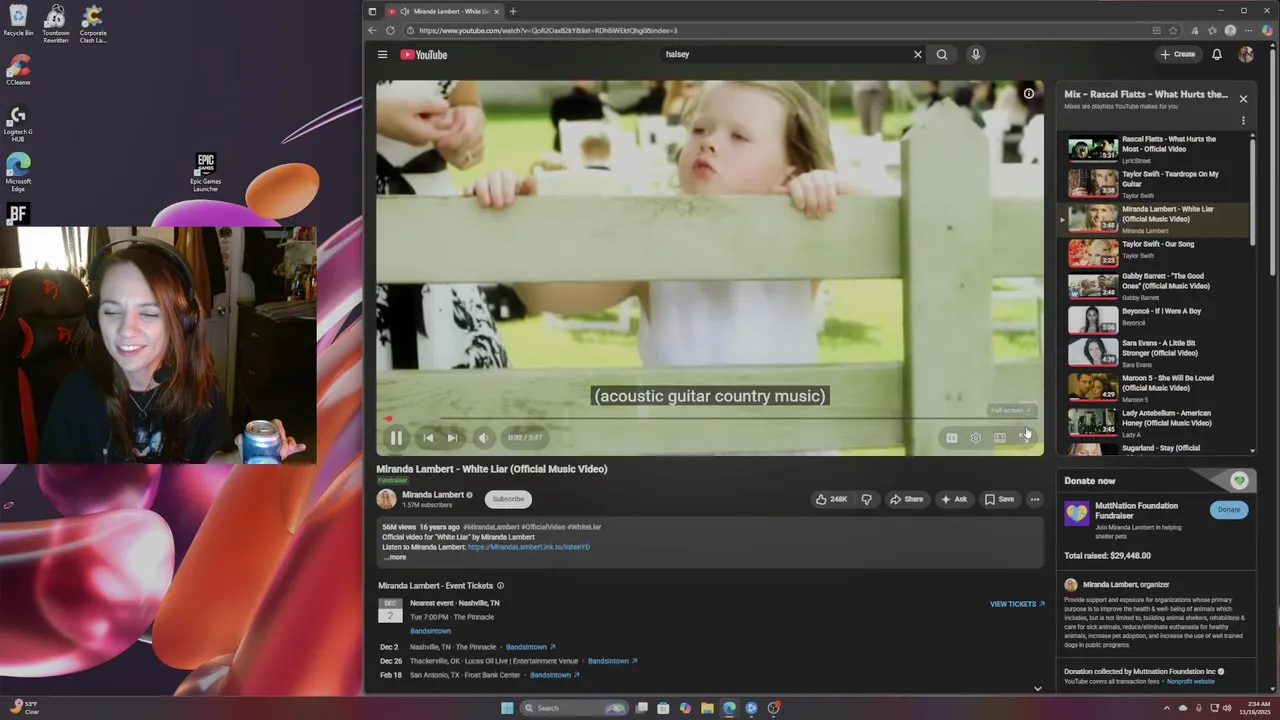
Task: Click the YouTube Create button
Action: point(1178,55)
